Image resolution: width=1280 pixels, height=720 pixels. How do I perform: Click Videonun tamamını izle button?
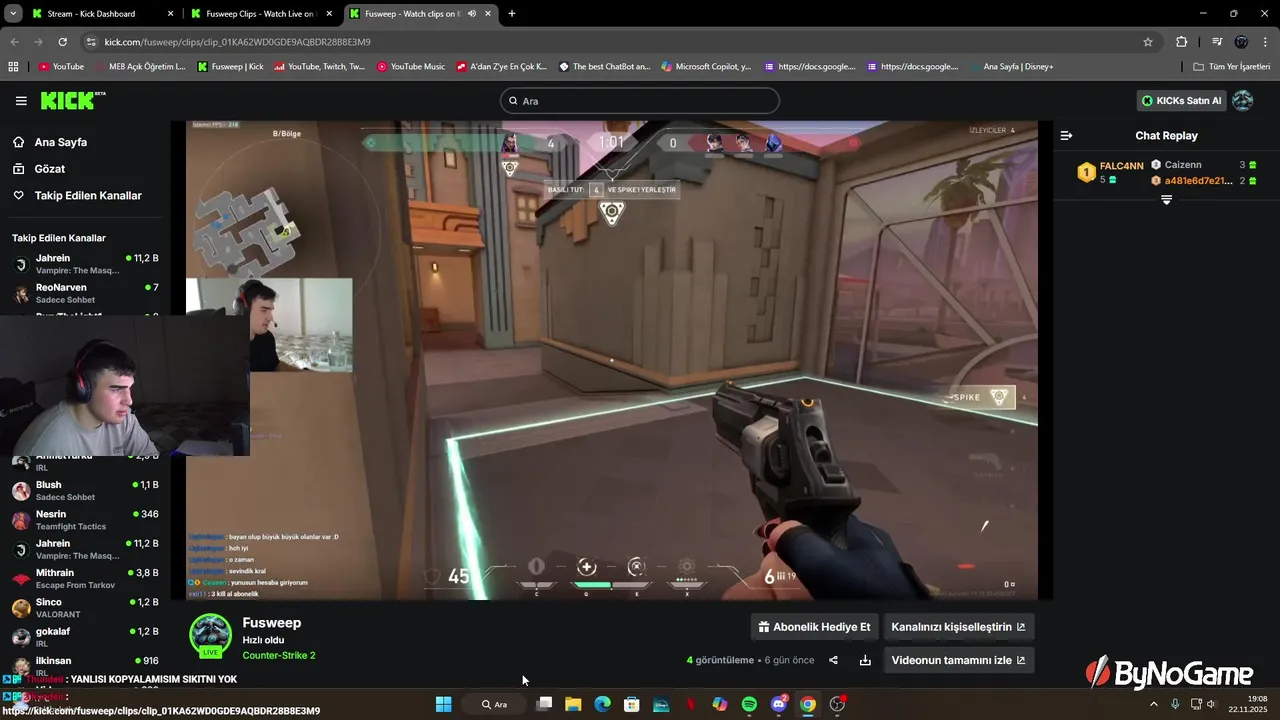point(958,660)
